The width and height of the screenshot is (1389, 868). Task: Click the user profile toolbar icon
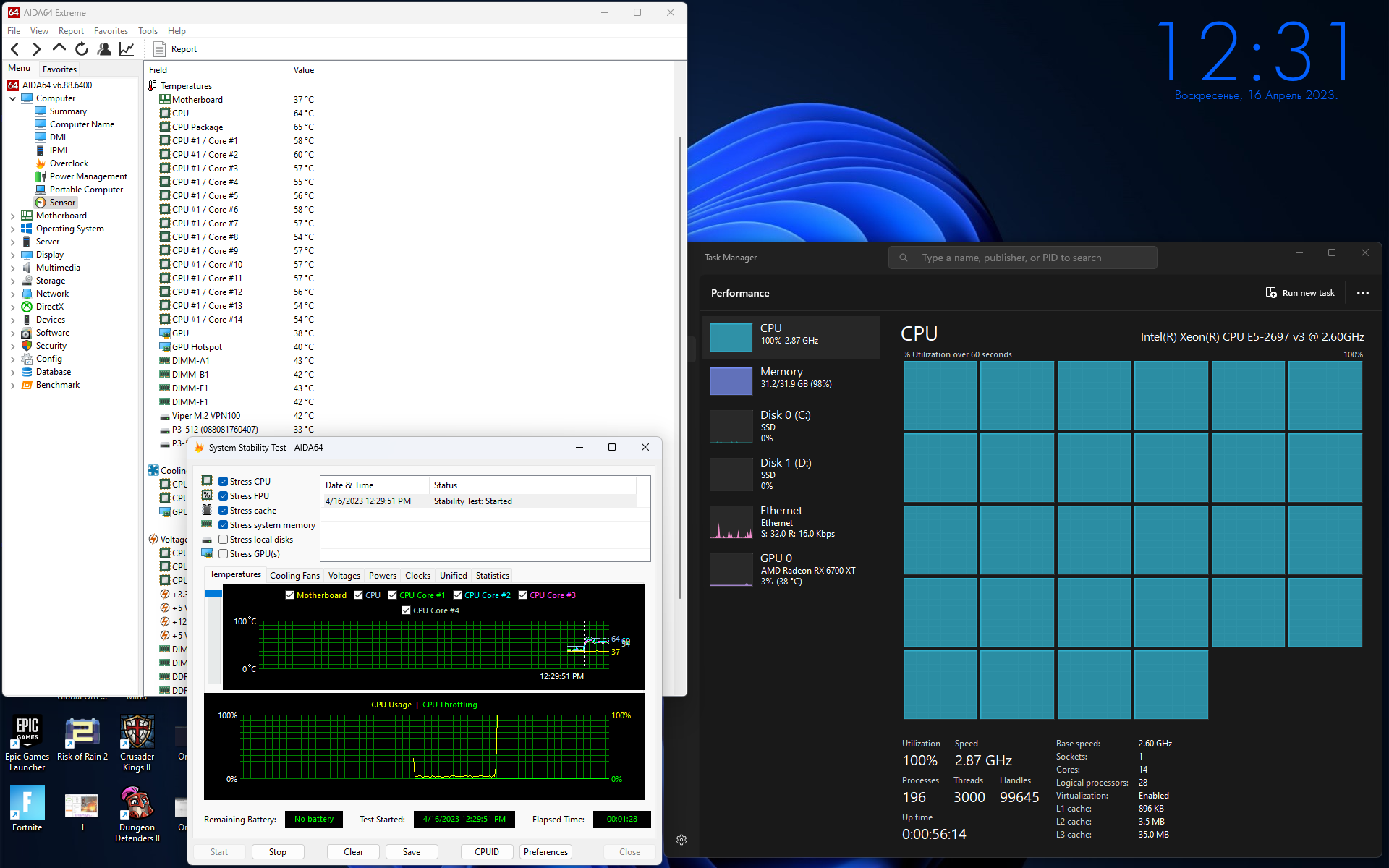104,49
